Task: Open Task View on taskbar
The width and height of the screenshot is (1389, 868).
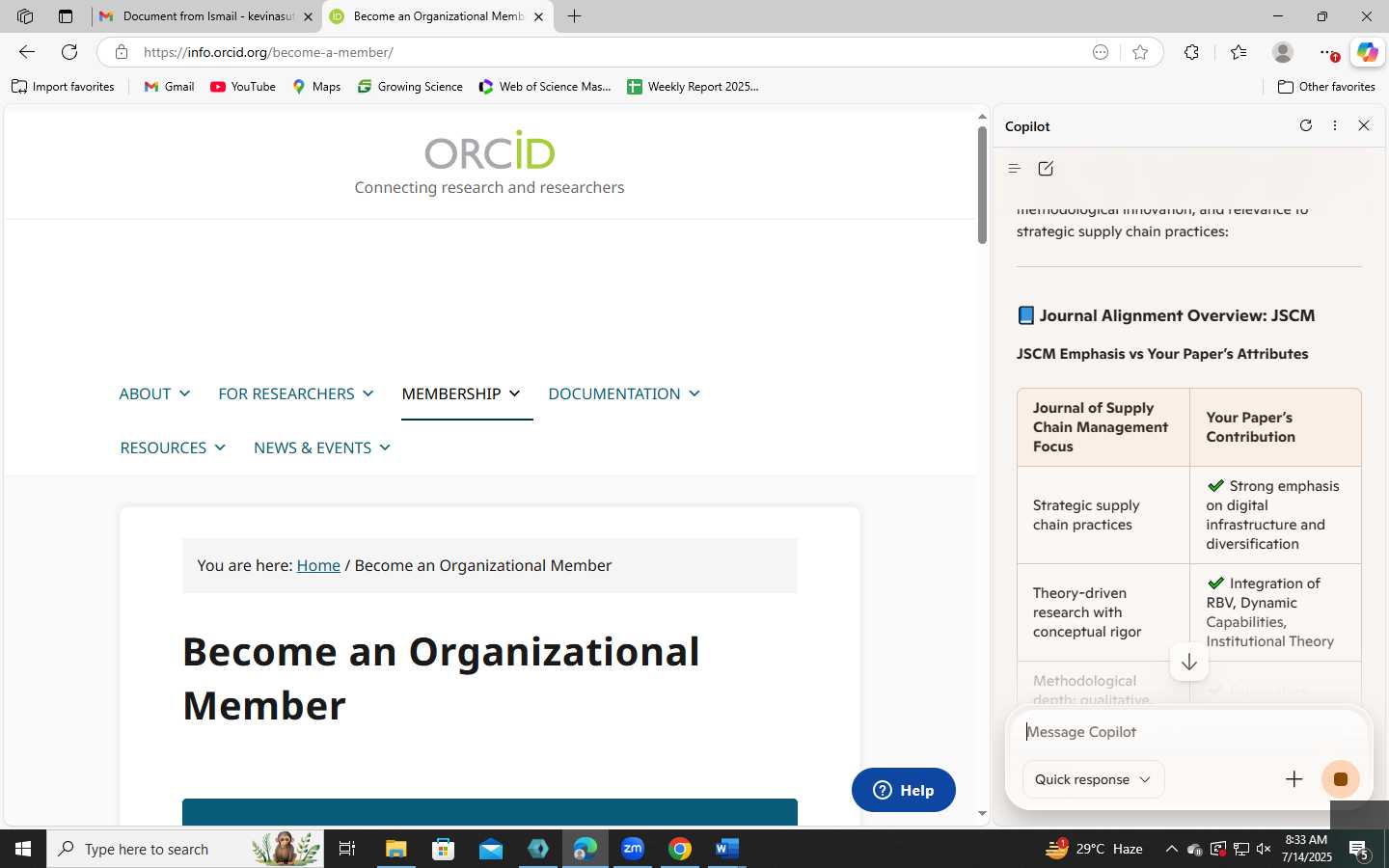Action: (347, 849)
